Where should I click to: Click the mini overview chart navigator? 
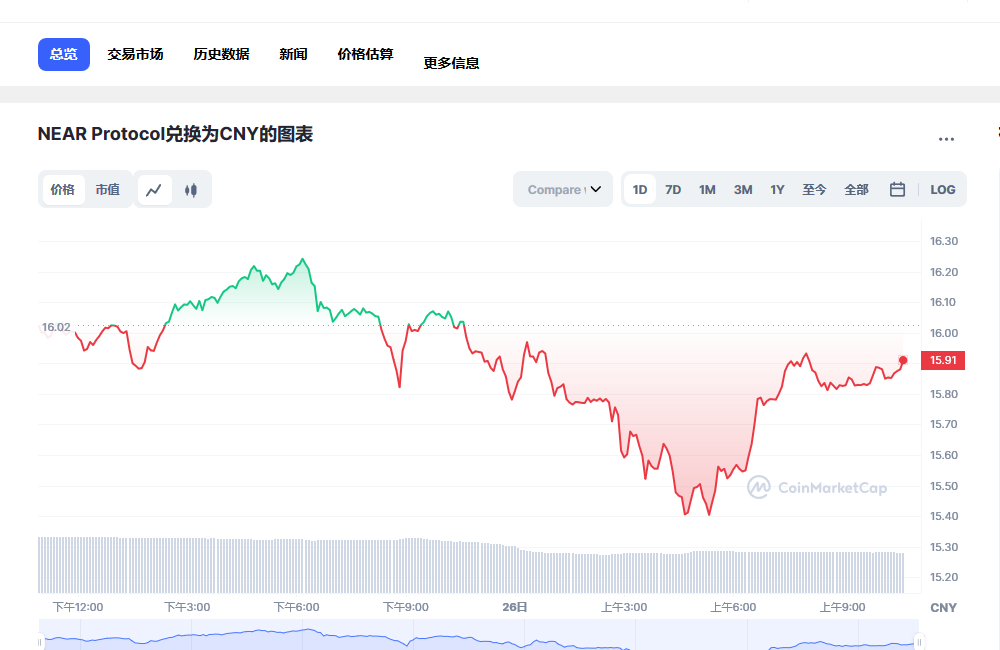[480, 635]
